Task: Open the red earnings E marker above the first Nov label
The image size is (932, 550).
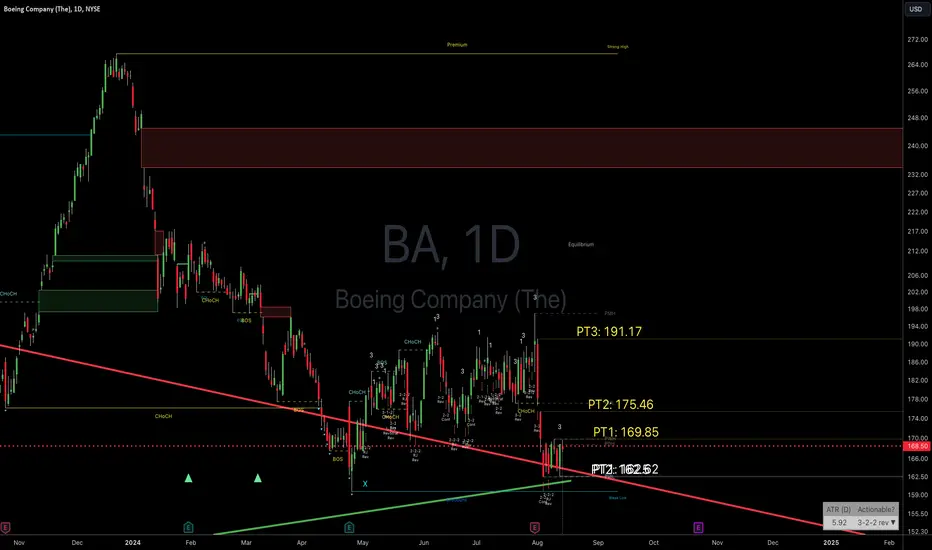Action: click(x=5, y=527)
